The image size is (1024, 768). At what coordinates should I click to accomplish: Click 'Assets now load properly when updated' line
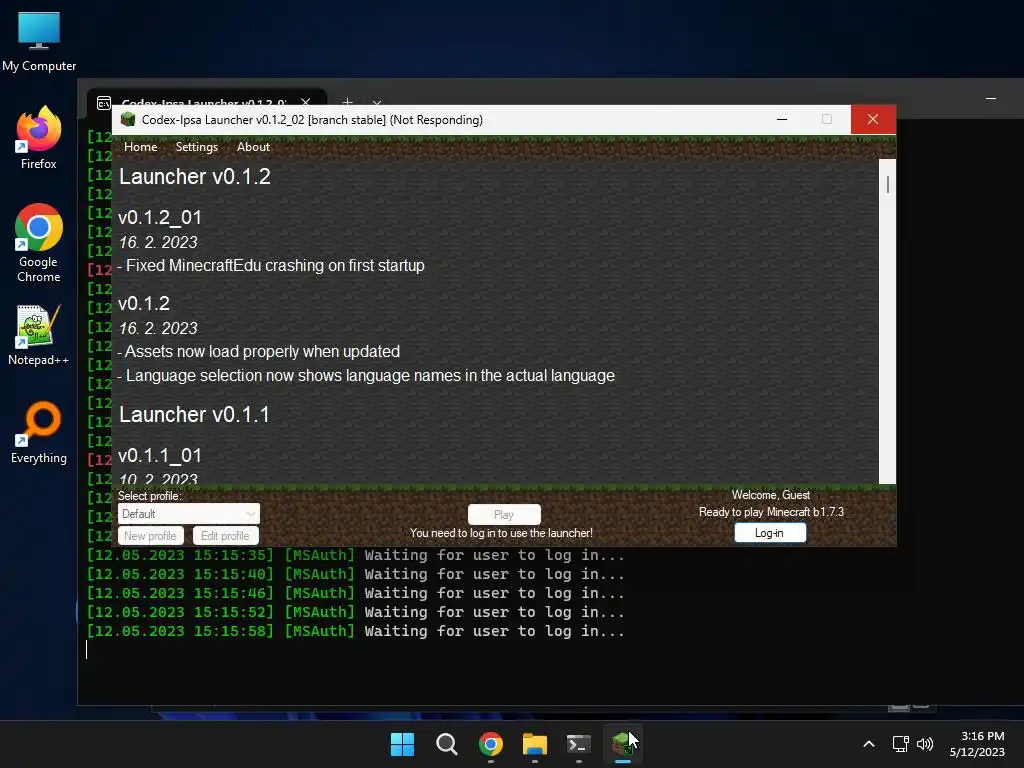coord(262,351)
